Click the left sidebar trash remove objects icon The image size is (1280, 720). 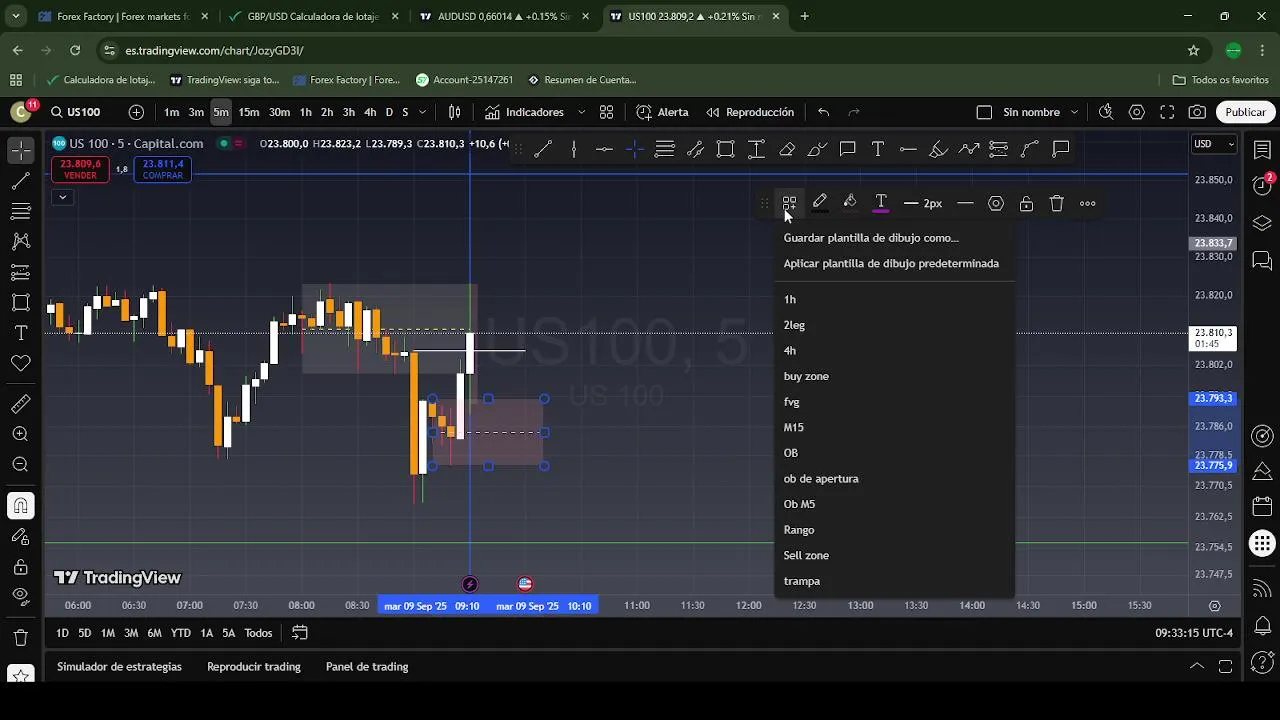pyautogui.click(x=20, y=637)
